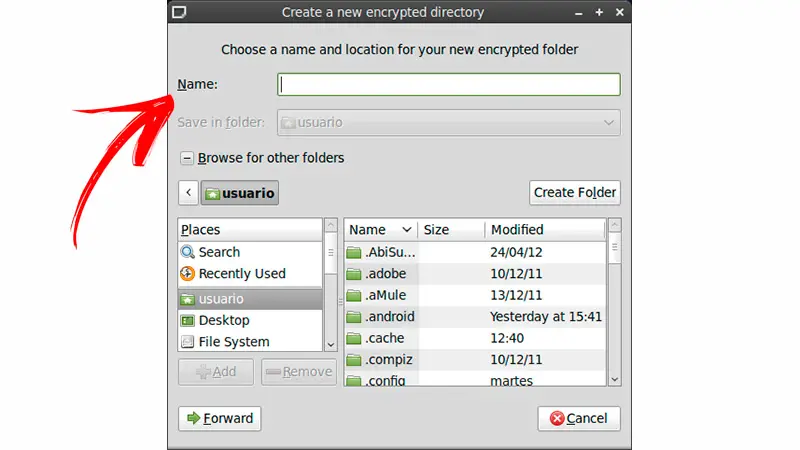Select the .config folder
This screenshot has width=800, height=450.
(x=475, y=379)
